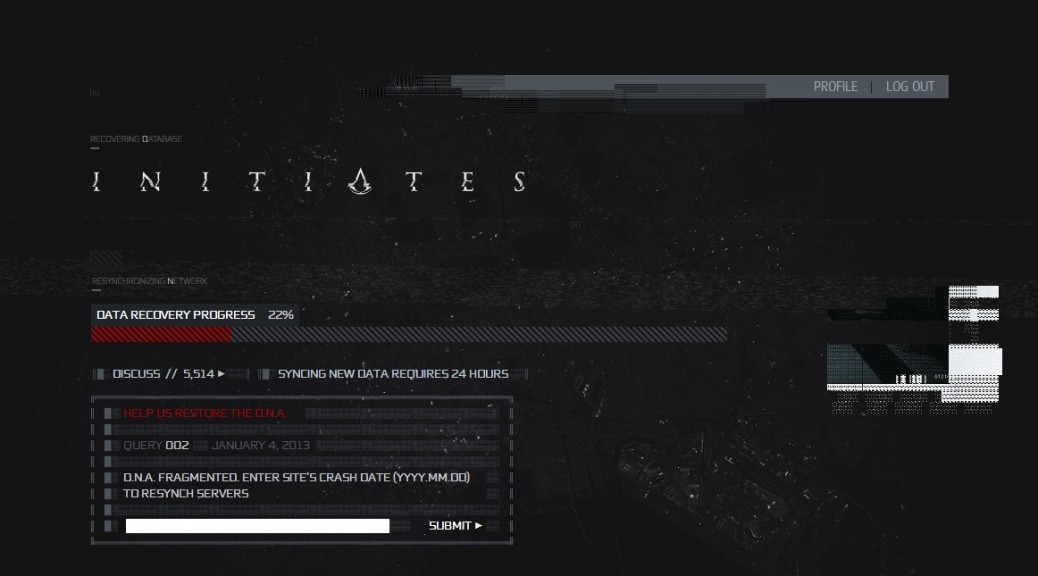Image resolution: width=1038 pixels, height=576 pixels.
Task: Click RECOVERING DATABASE status label
Action: tap(136, 139)
